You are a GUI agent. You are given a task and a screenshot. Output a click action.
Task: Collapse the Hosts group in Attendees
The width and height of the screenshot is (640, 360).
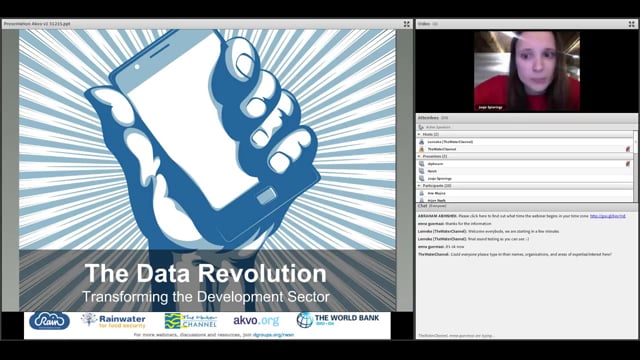(419, 134)
